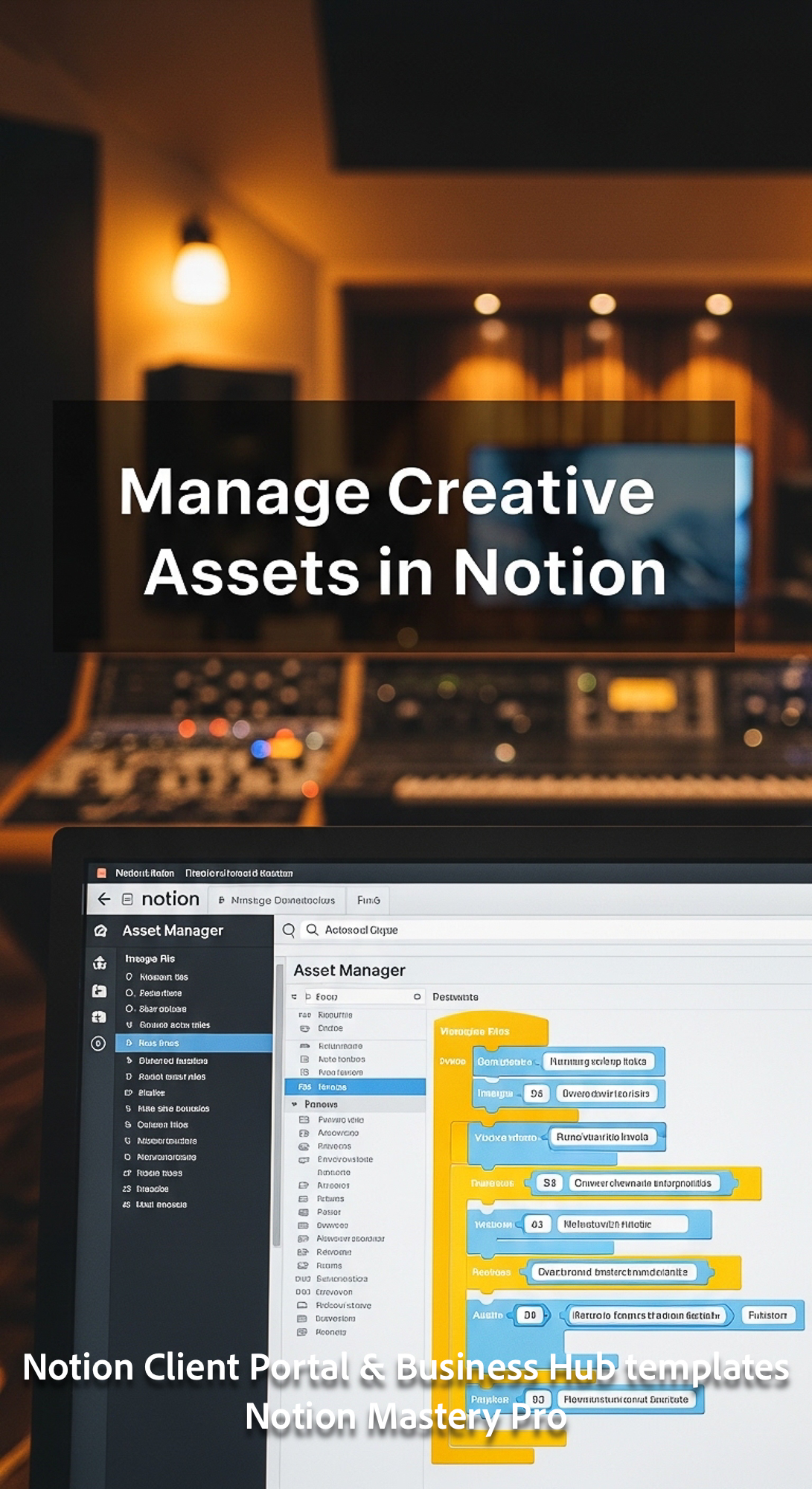Click the icon beside the 'Areowrcoo' row
The width and height of the screenshot is (812, 1489).
point(304,1133)
